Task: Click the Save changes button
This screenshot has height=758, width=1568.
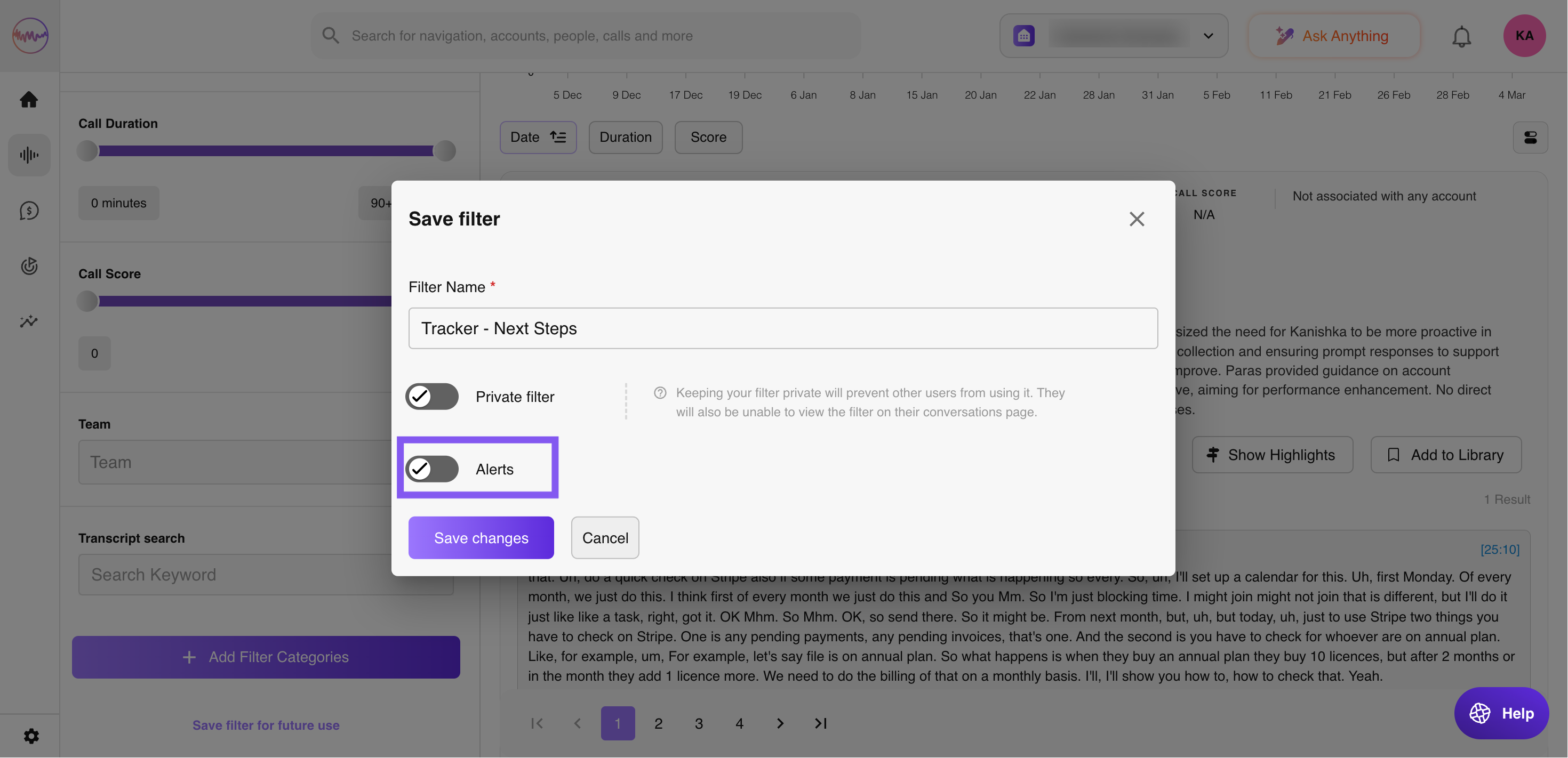Action: (481, 538)
